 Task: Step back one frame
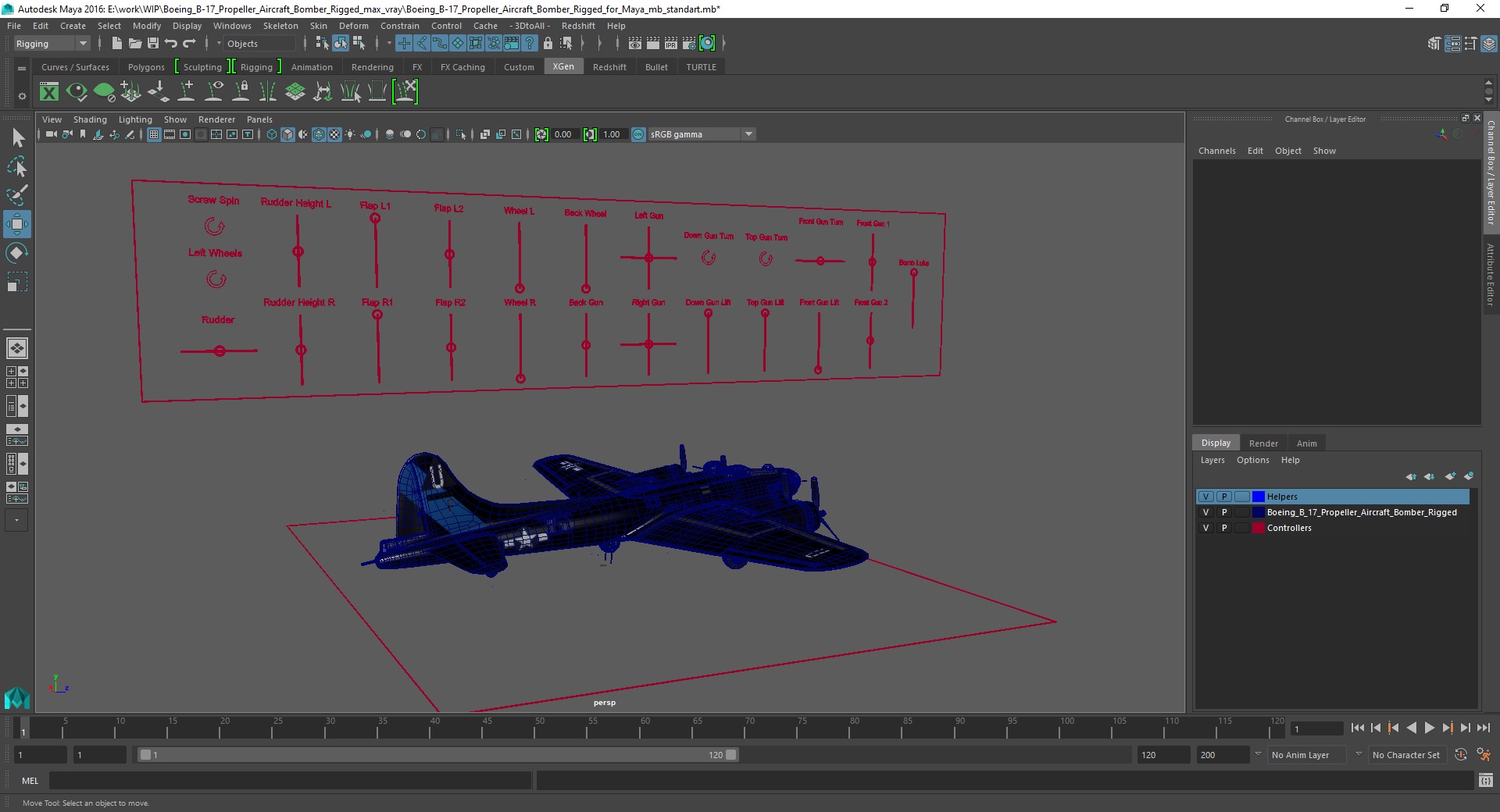(1376, 728)
